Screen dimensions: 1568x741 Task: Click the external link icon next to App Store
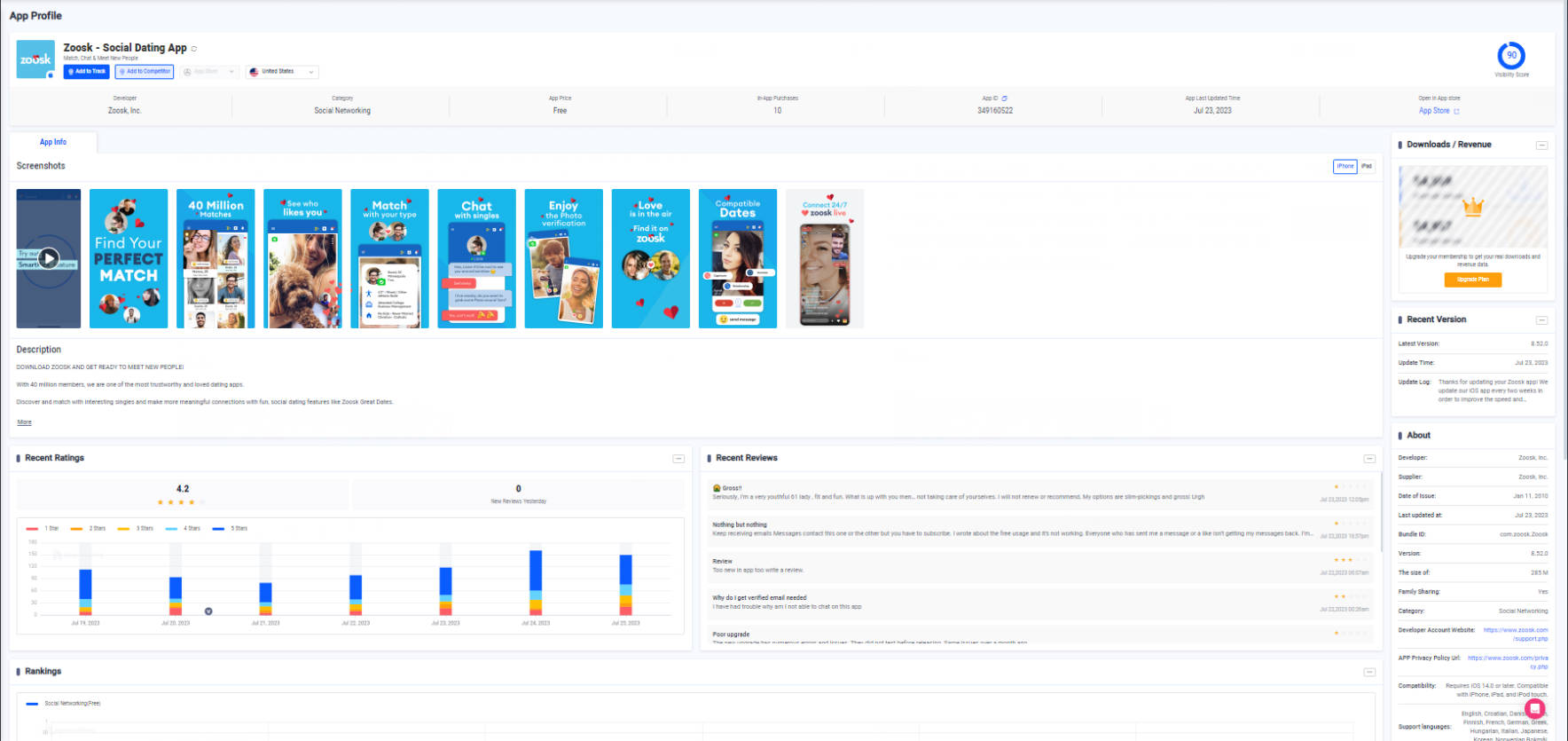click(1456, 111)
